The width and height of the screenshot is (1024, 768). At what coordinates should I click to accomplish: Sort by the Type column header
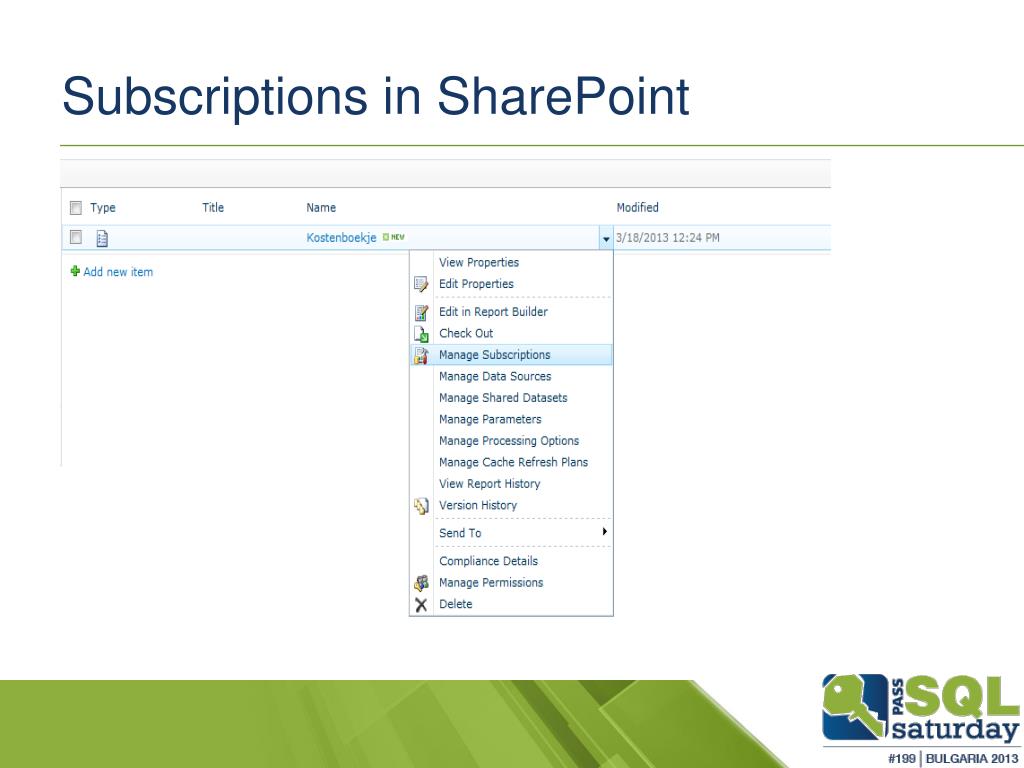[x=103, y=208]
